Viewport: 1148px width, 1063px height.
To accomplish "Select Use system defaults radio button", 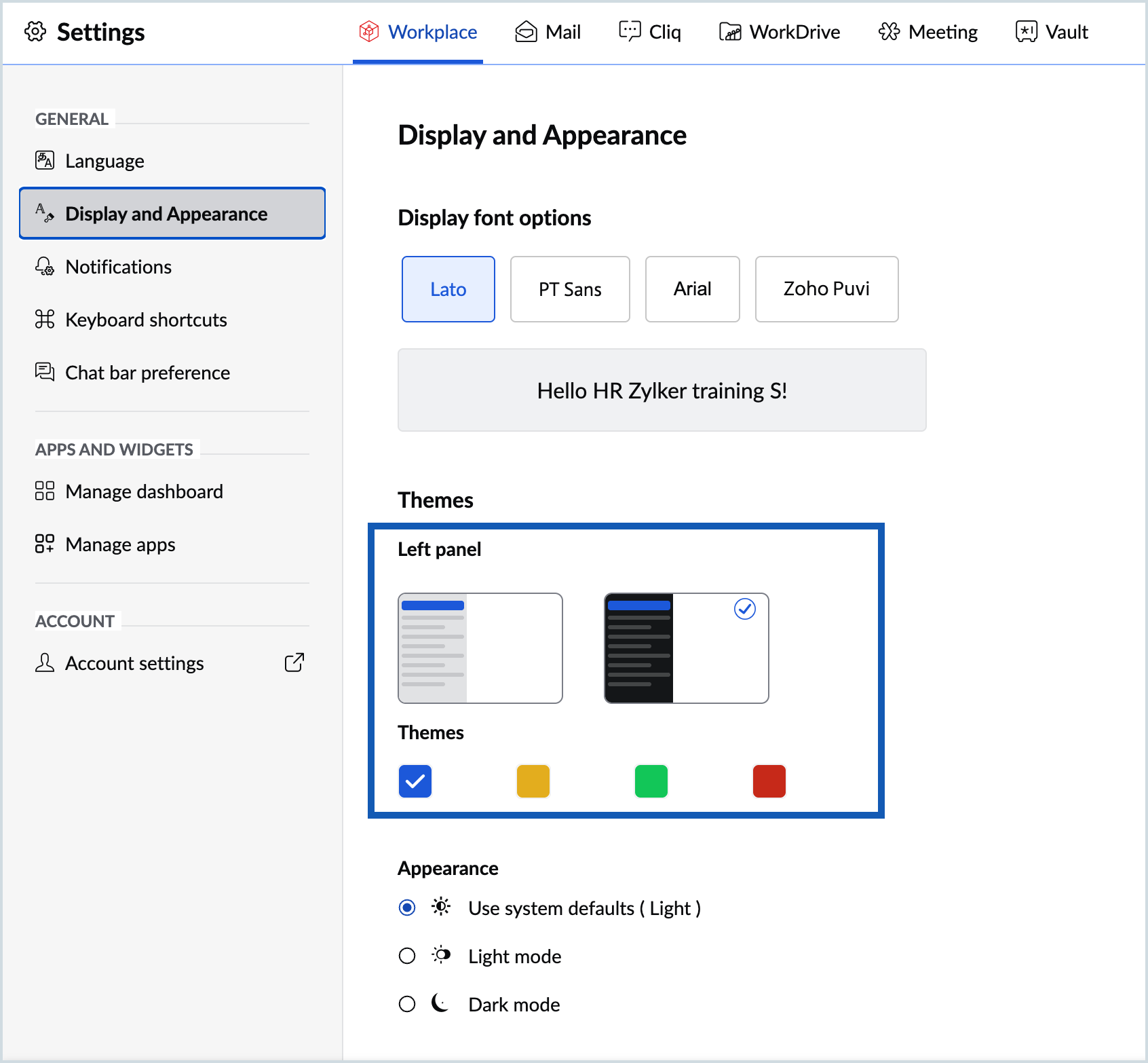I will click(407, 908).
